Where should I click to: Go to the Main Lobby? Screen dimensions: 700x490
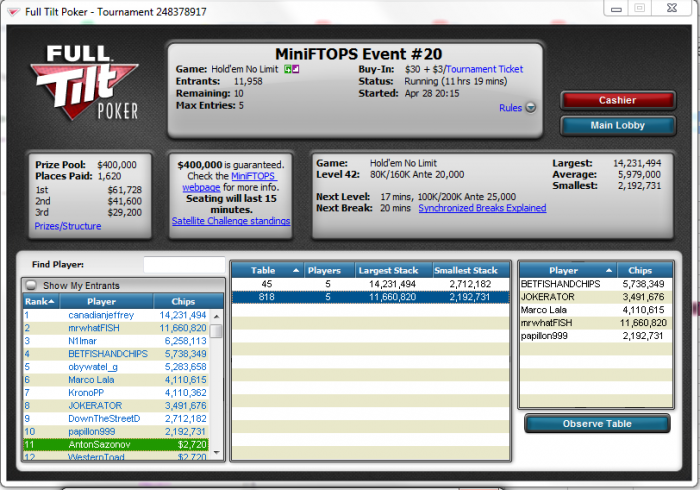[618, 125]
